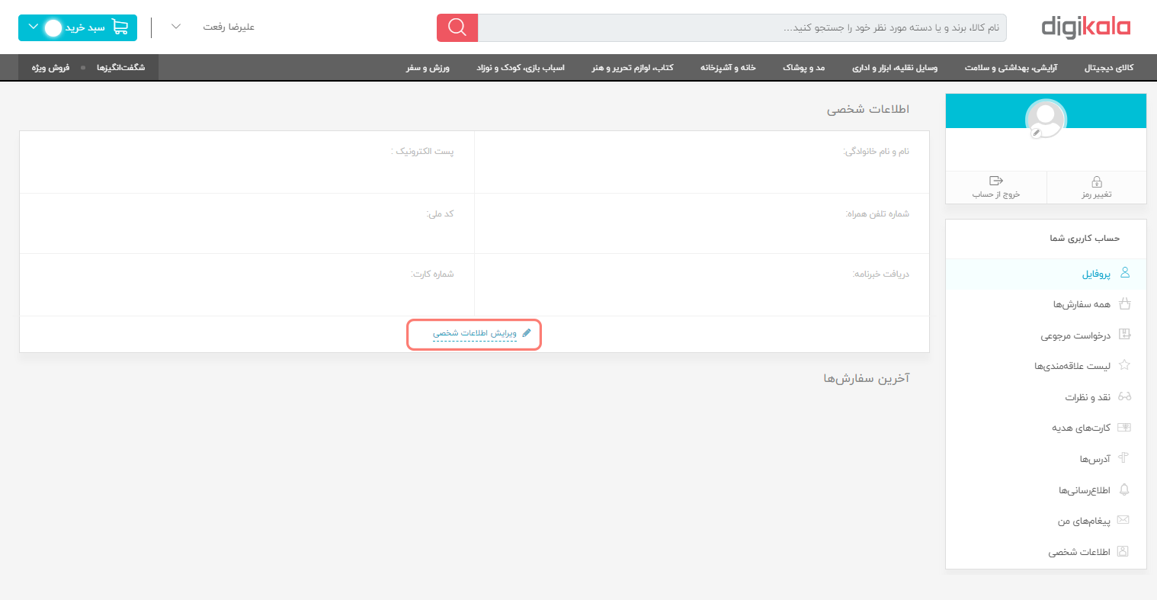Click the special sale link

pos(51,68)
